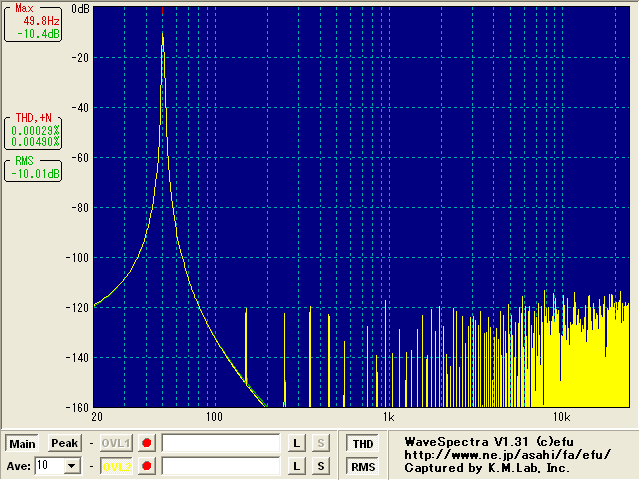This screenshot has width=640, height=480.
Task: Click the THD,+N percentage readout
Action: tap(33, 133)
